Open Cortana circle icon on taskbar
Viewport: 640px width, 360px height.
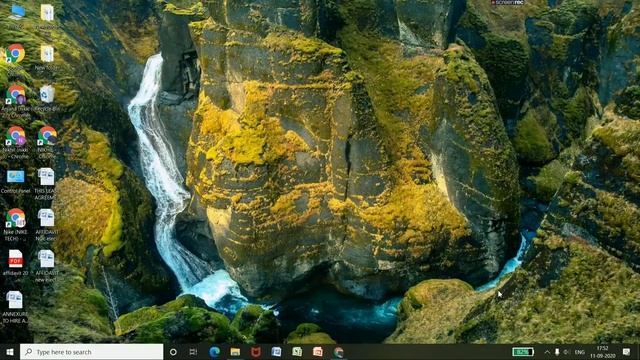tap(173, 352)
